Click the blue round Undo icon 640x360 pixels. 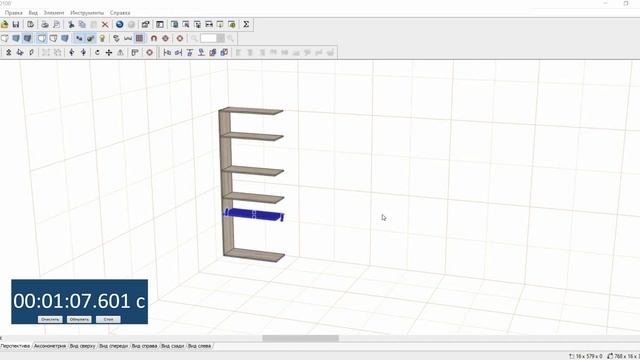pos(120,24)
